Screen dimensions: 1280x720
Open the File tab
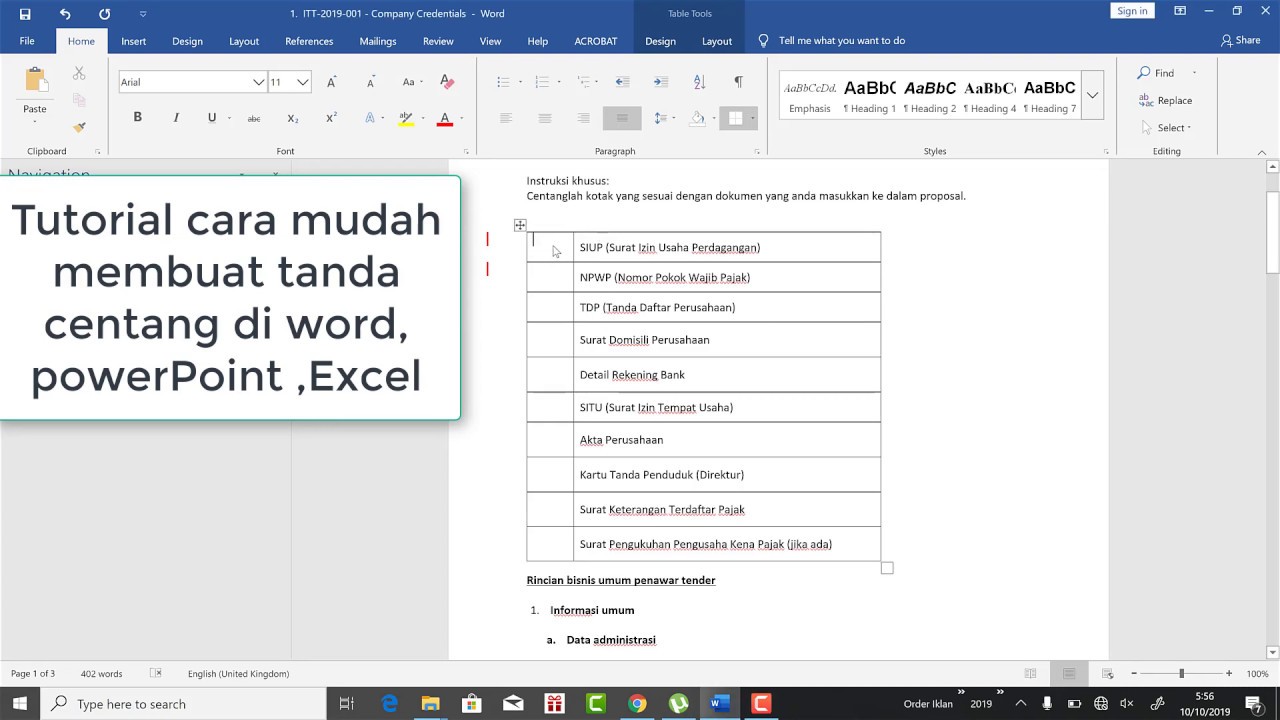[27, 41]
